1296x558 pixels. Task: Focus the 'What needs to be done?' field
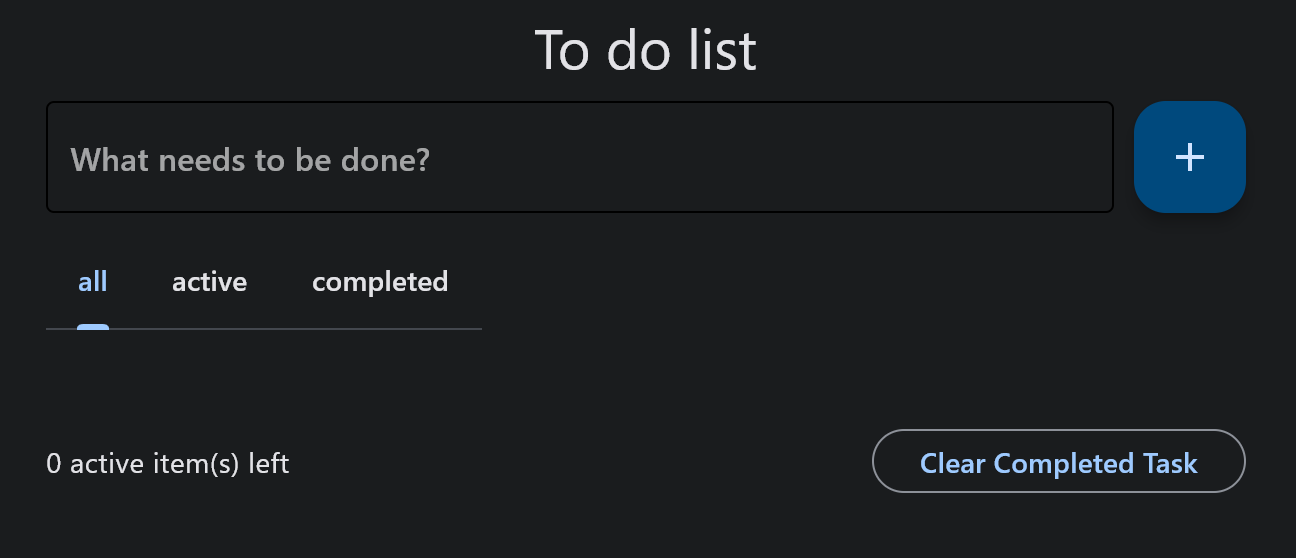pyautogui.click(x=579, y=157)
